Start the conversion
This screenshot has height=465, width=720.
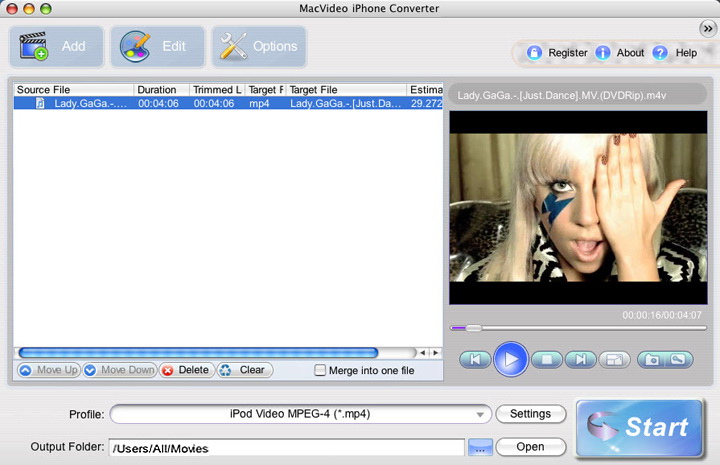tap(639, 427)
